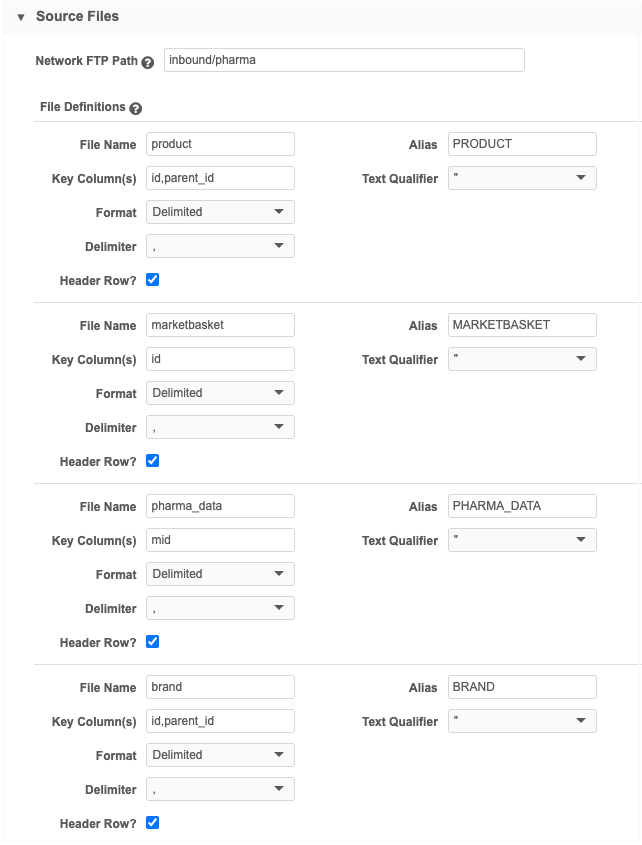This screenshot has width=642, height=845.
Task: Click help icon next to Network FTP Path
Action: [x=148, y=62]
